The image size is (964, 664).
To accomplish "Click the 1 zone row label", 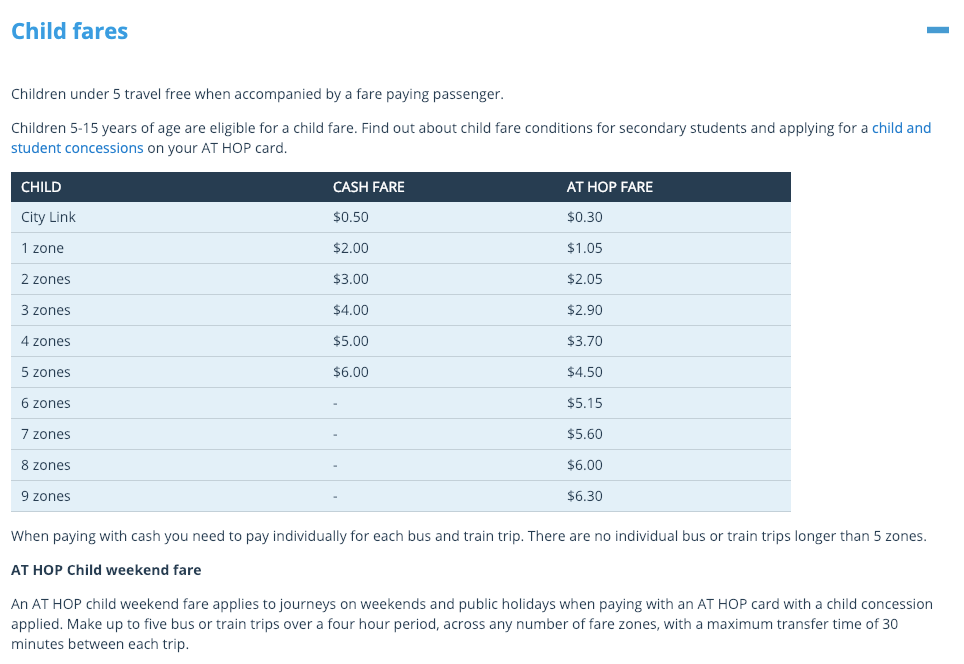I will click(42, 248).
